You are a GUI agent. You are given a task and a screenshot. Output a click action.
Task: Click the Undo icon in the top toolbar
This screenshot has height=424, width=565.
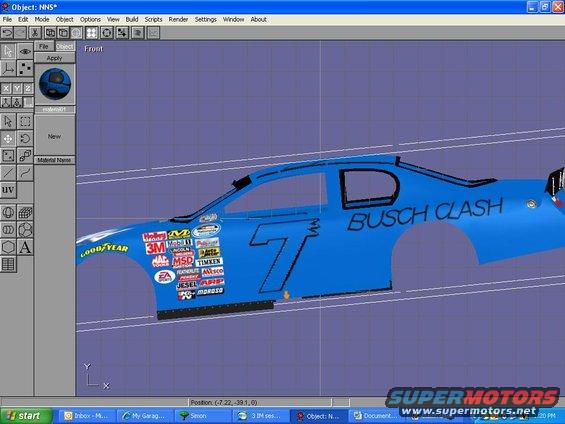point(8,33)
